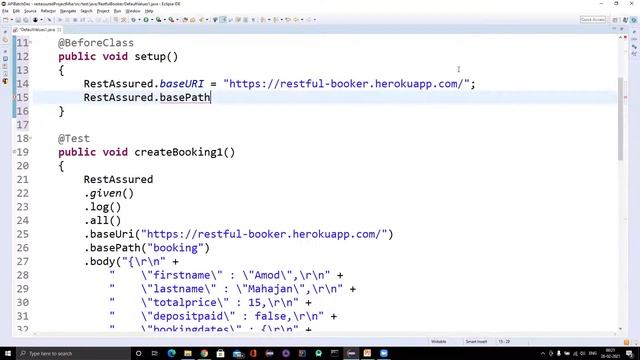Click the Open Perspective icon
The width and height of the screenshot is (640, 360).
(615, 20)
